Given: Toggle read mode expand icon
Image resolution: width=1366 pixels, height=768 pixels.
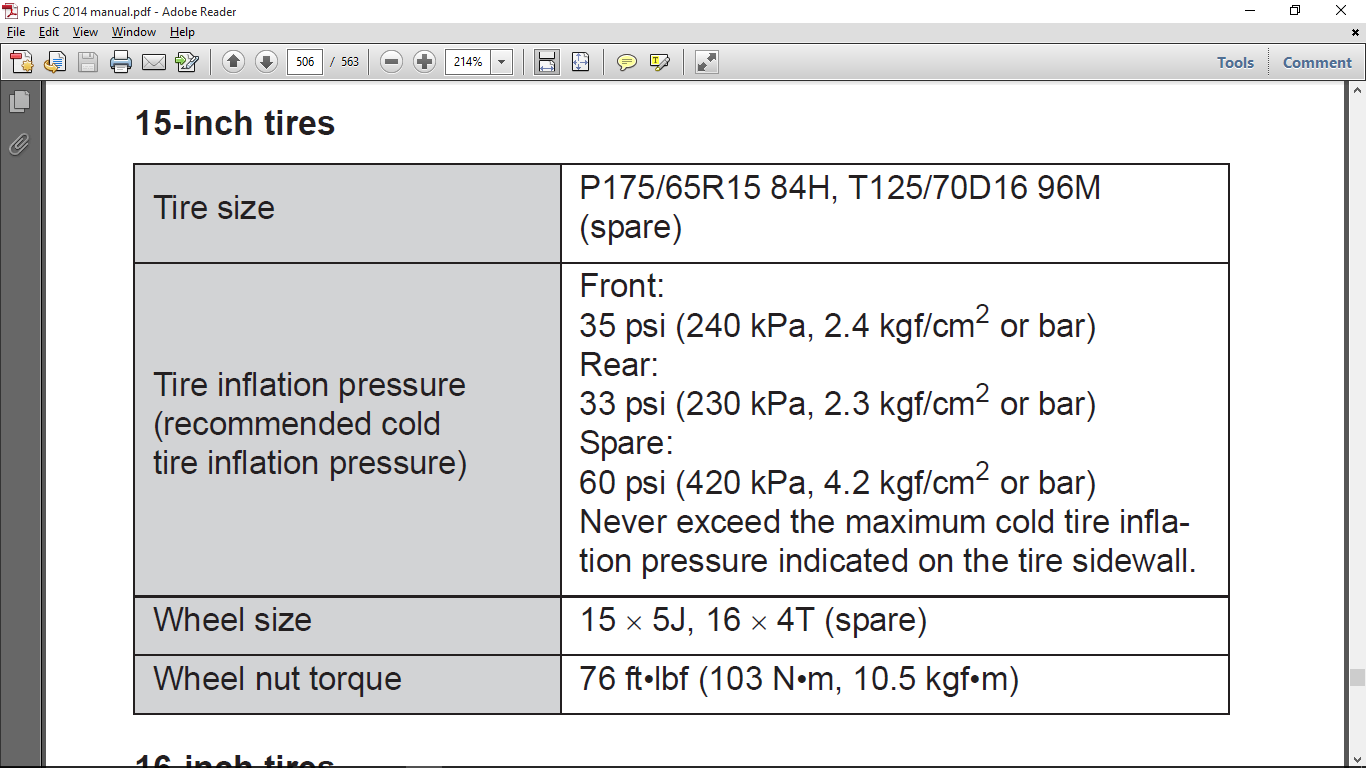Looking at the screenshot, I should [x=707, y=62].
